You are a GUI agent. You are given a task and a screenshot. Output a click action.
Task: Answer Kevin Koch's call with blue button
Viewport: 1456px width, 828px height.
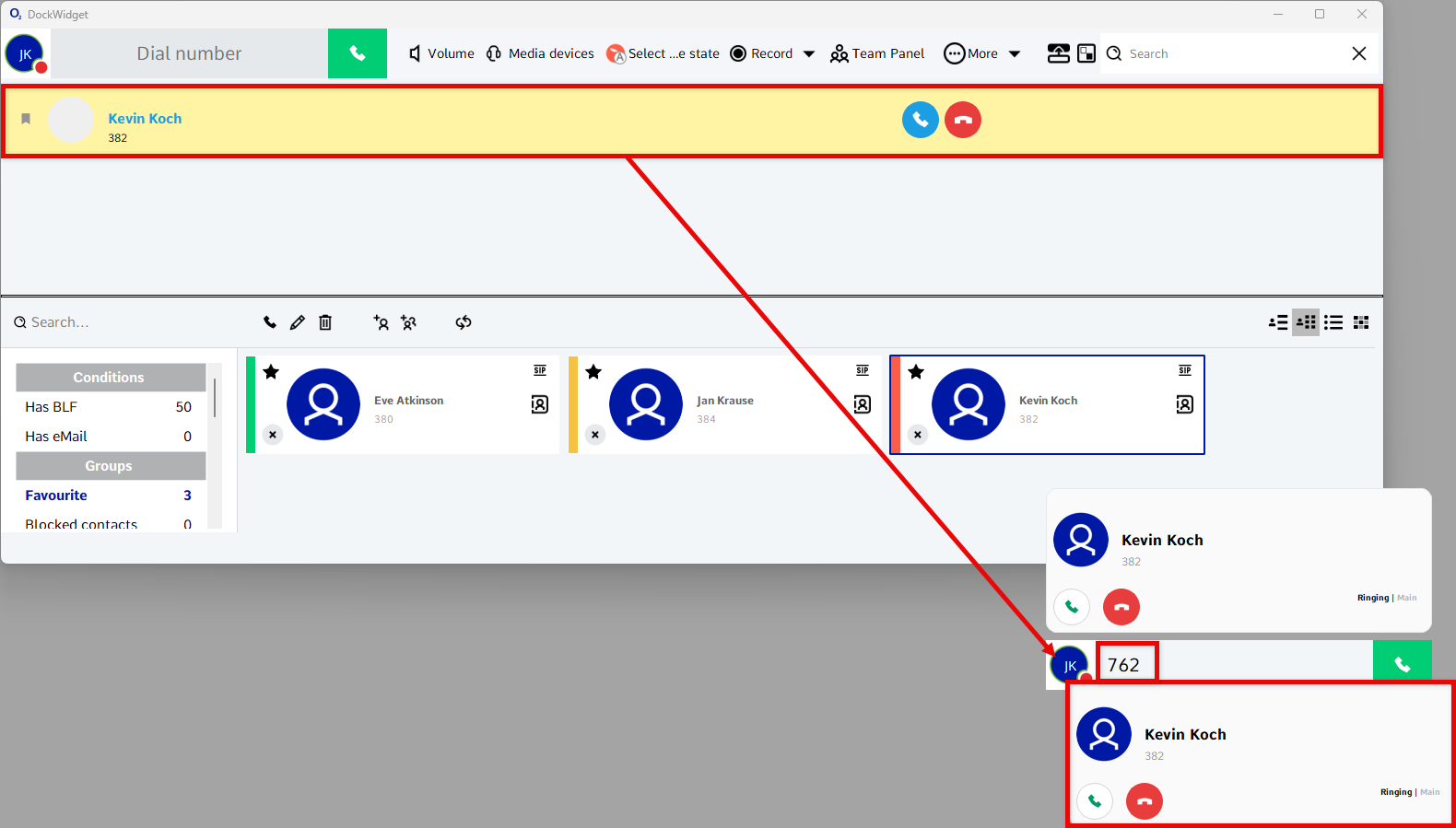(920, 120)
